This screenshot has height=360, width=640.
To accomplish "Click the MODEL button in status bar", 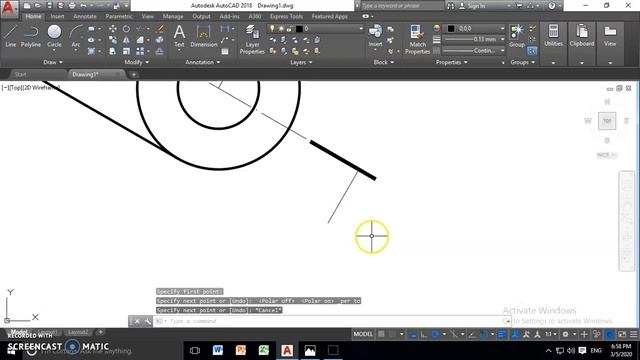I will pos(363,334).
